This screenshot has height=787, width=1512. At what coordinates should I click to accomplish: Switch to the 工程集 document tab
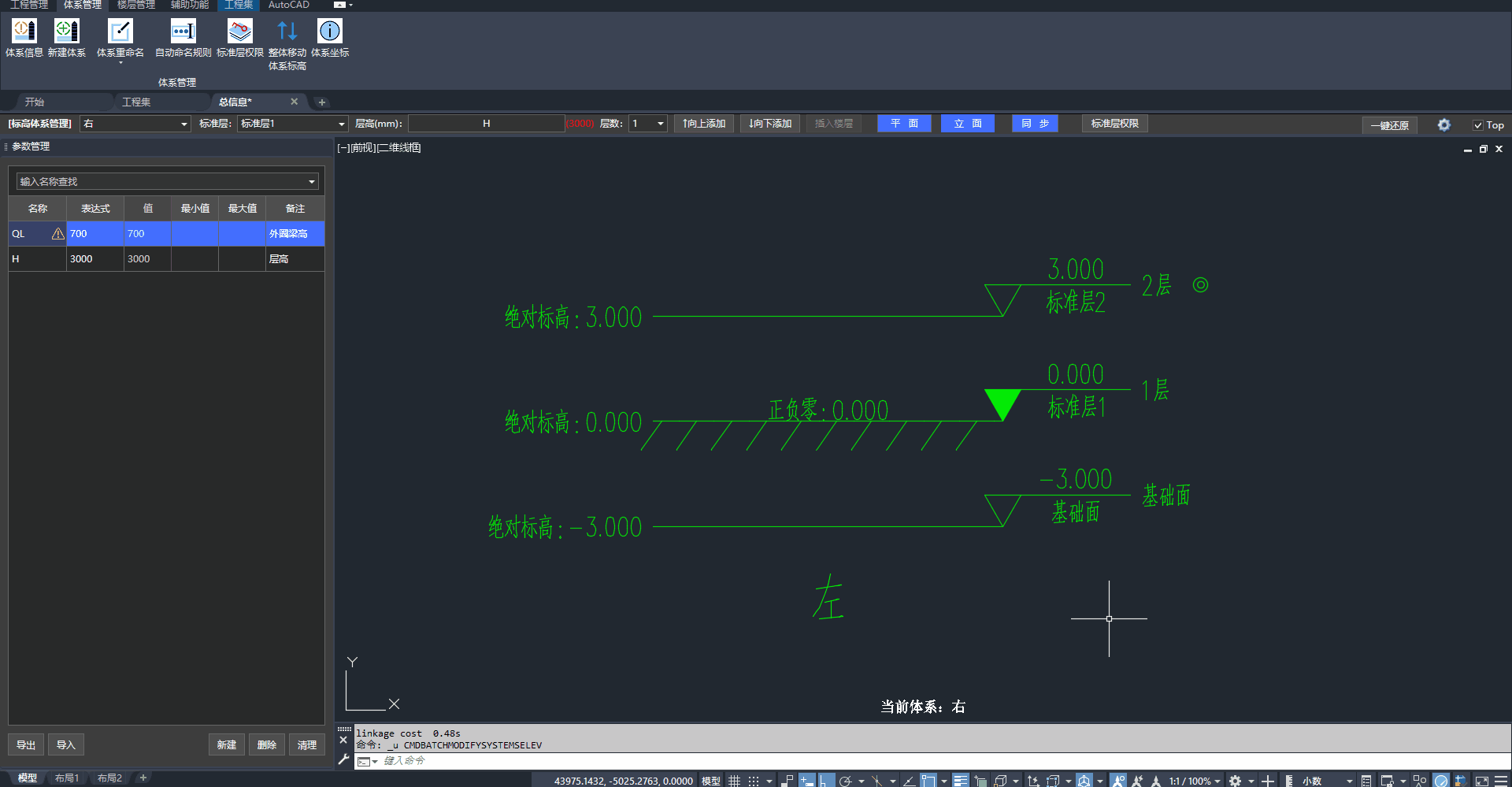[136, 102]
